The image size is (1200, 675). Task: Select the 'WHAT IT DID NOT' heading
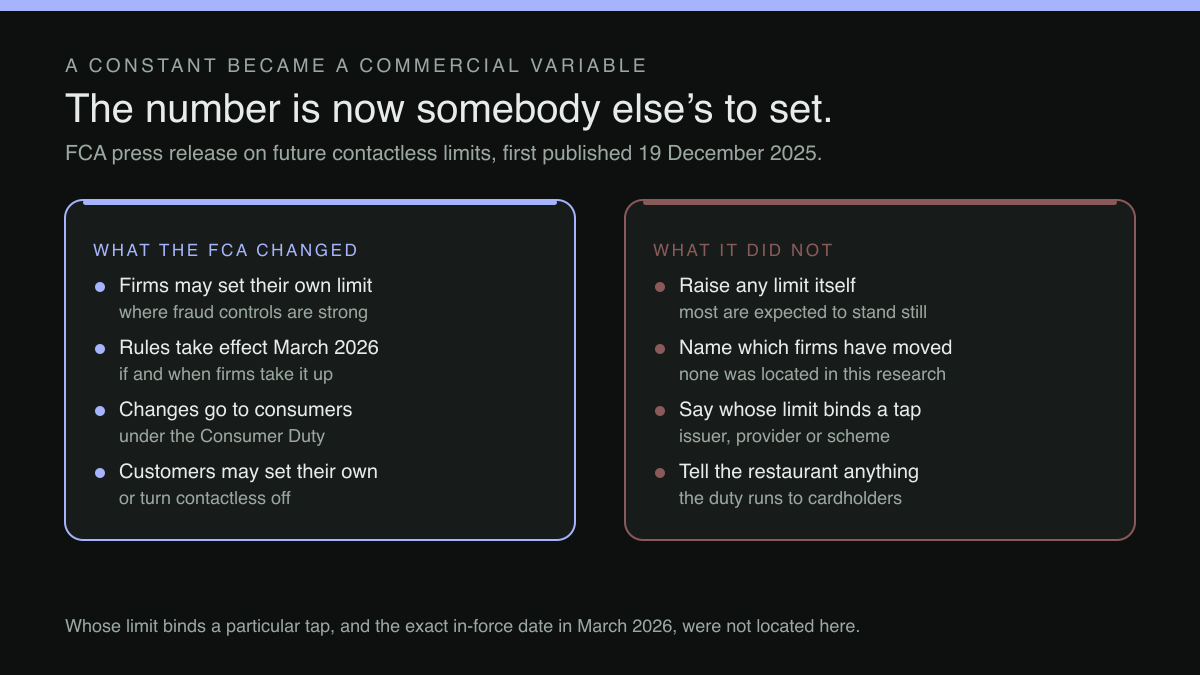coord(743,250)
